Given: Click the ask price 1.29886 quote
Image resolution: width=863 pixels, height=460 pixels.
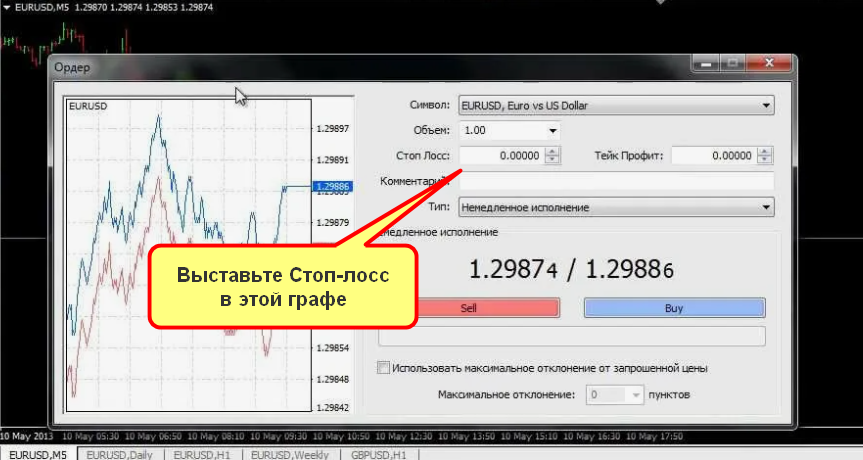Looking at the screenshot, I should coord(629,270).
